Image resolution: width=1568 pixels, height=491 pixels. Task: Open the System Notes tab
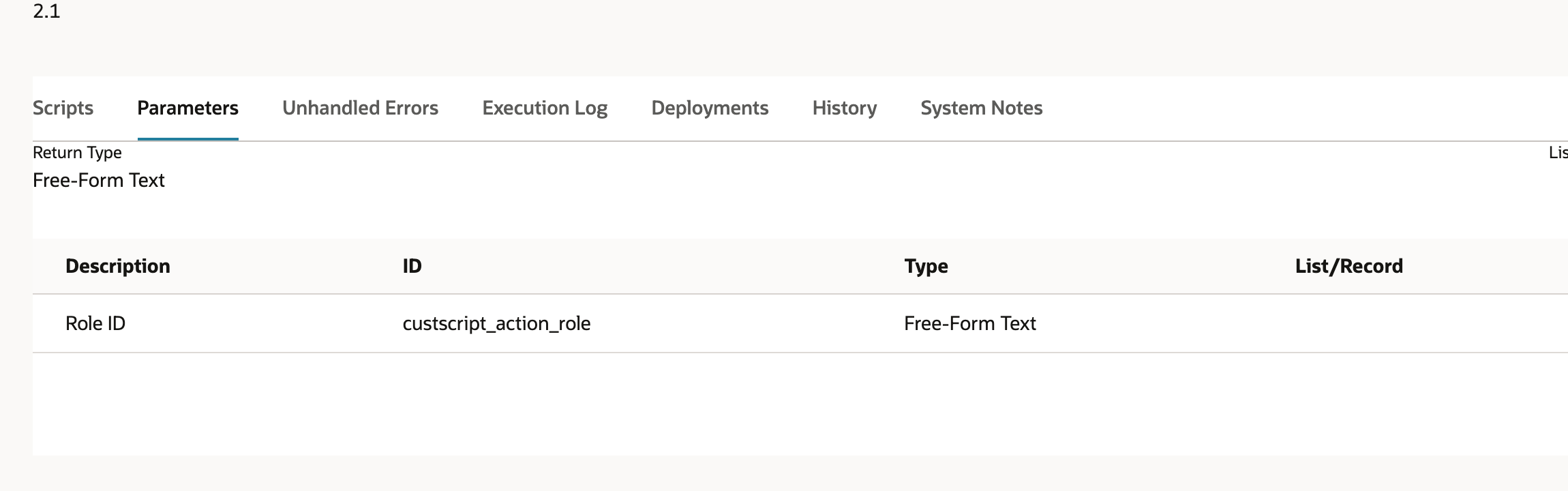(982, 108)
